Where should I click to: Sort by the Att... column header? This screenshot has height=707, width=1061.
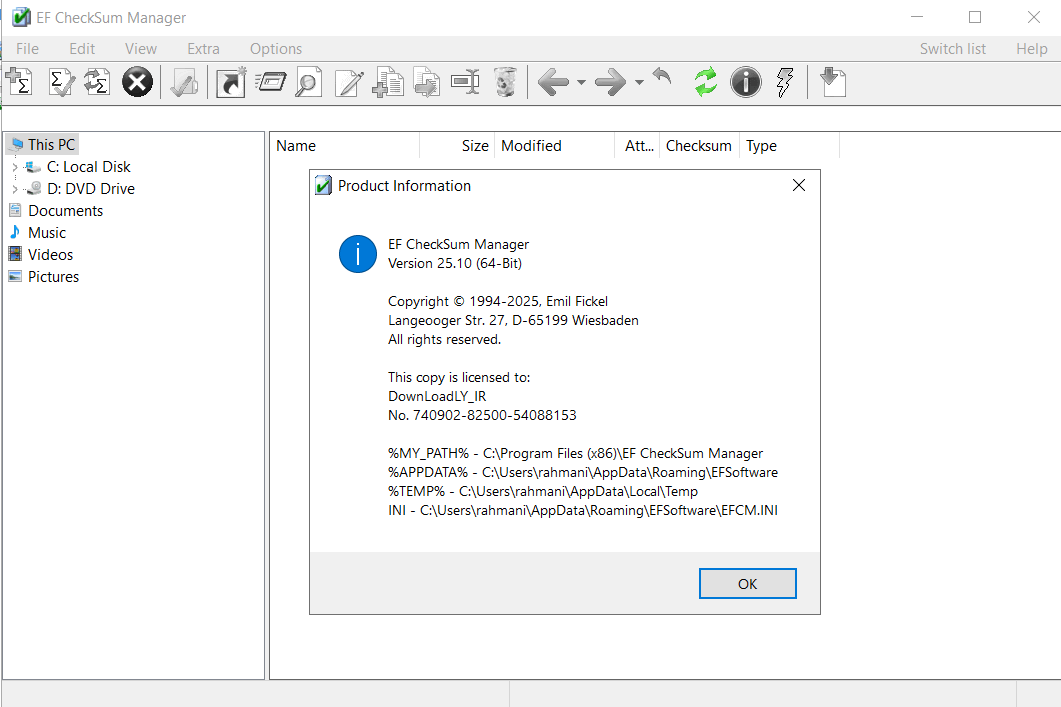point(637,146)
